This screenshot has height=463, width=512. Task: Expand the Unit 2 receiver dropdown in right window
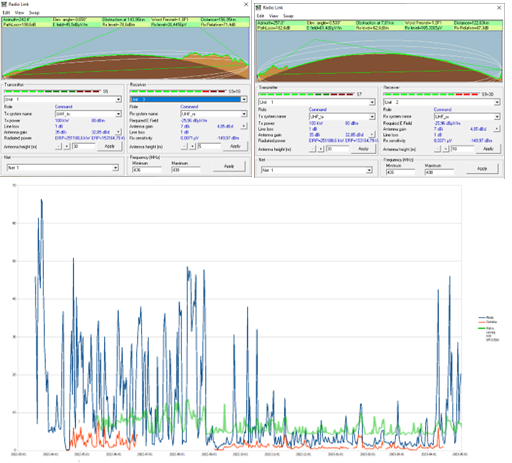pos(497,102)
